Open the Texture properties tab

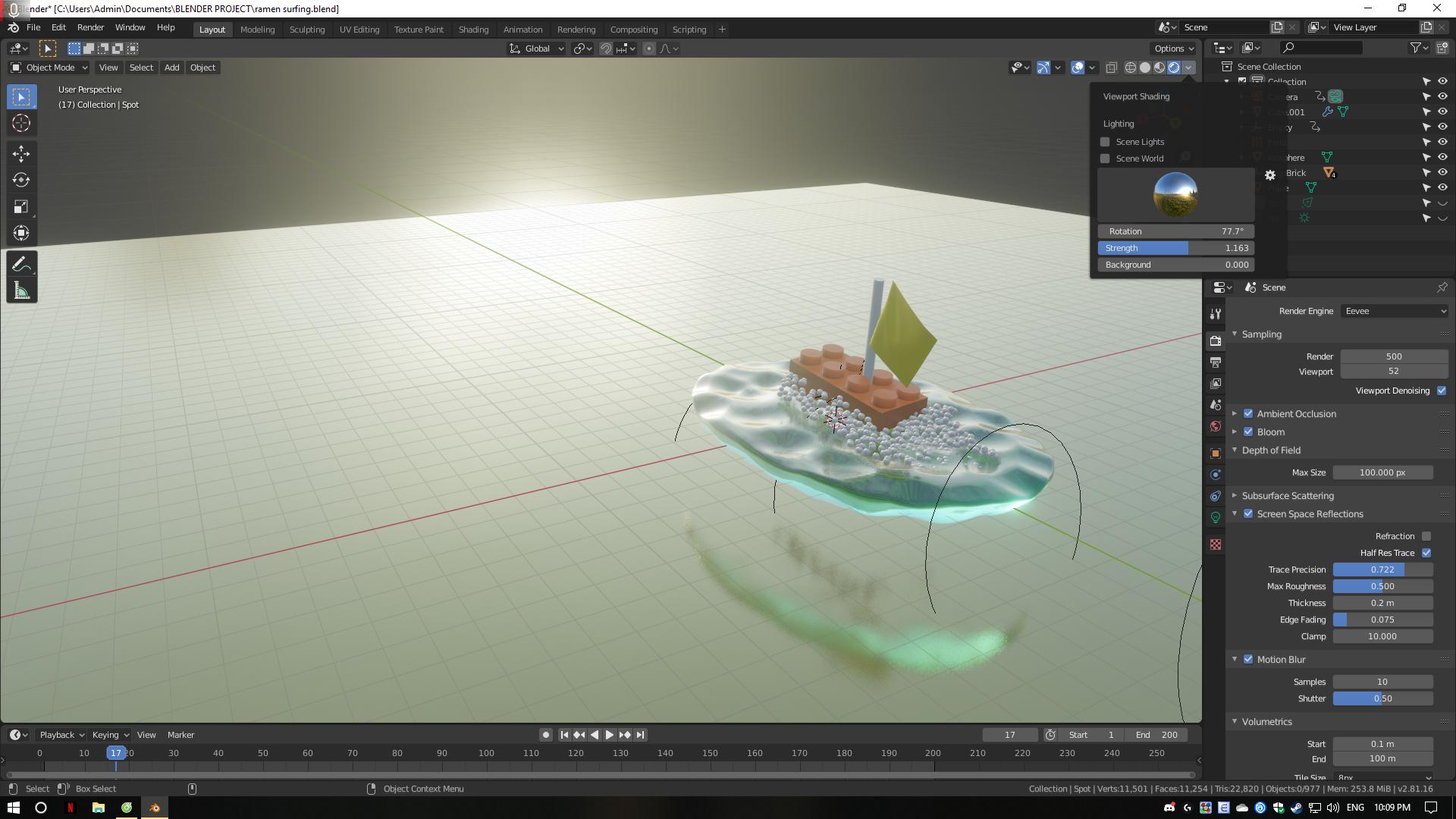(1216, 544)
